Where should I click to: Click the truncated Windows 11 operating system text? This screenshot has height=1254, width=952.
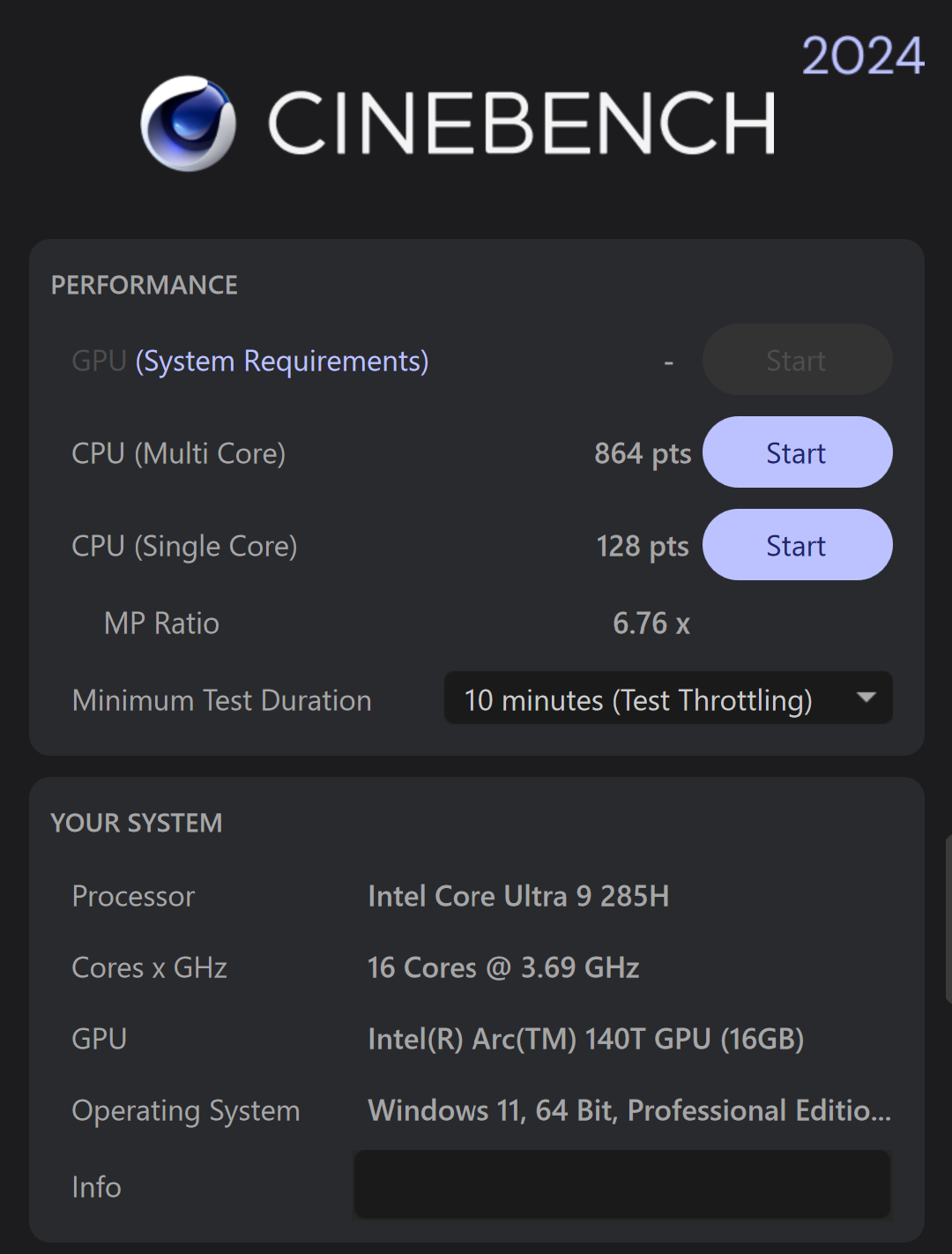628,1110
